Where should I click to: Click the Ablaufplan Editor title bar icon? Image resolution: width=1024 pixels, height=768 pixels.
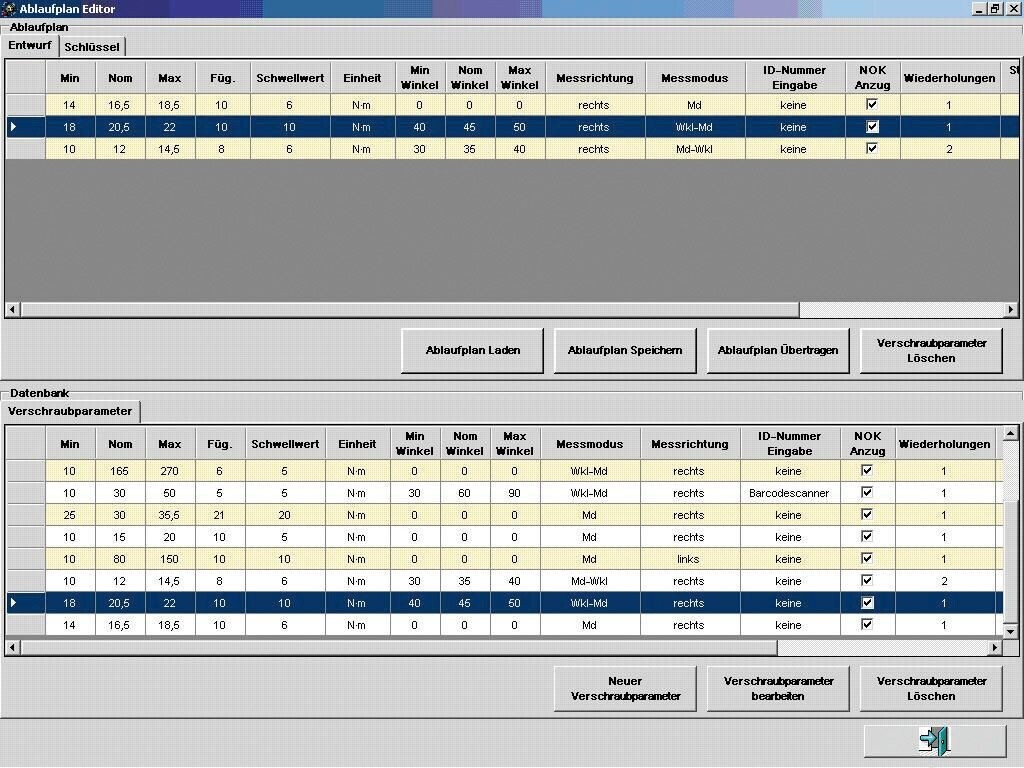9,9
